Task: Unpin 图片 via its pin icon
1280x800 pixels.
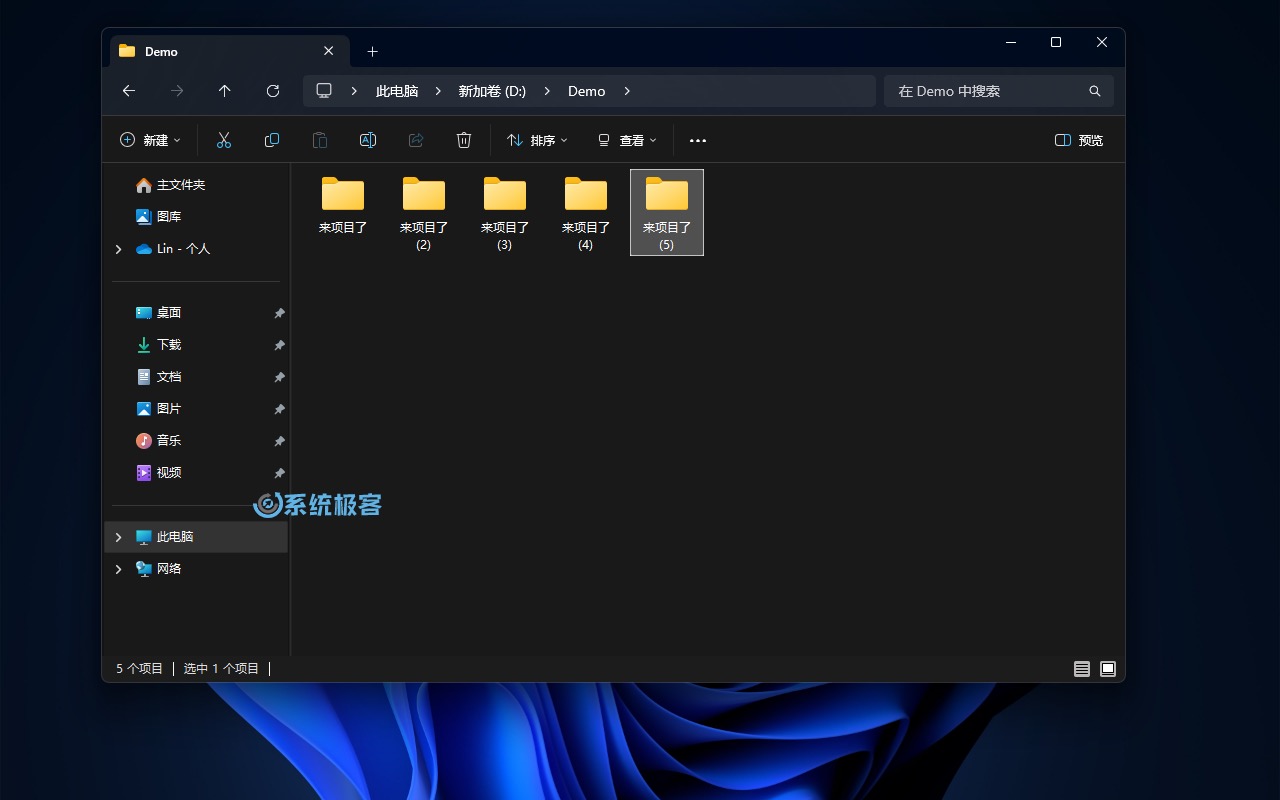Action: point(279,409)
